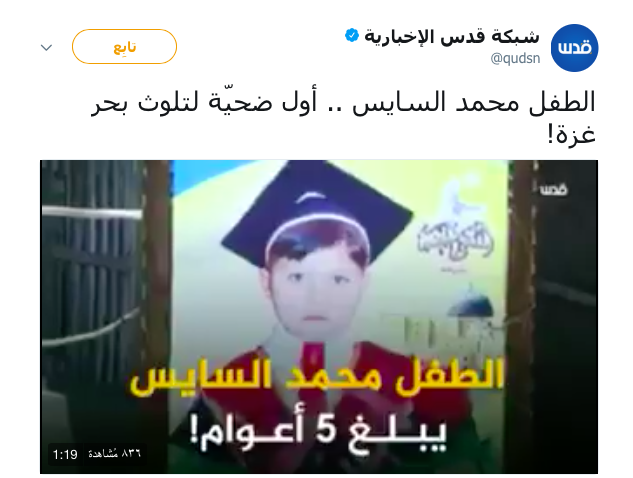Click the dark right edge of the video

(x=567, y=317)
